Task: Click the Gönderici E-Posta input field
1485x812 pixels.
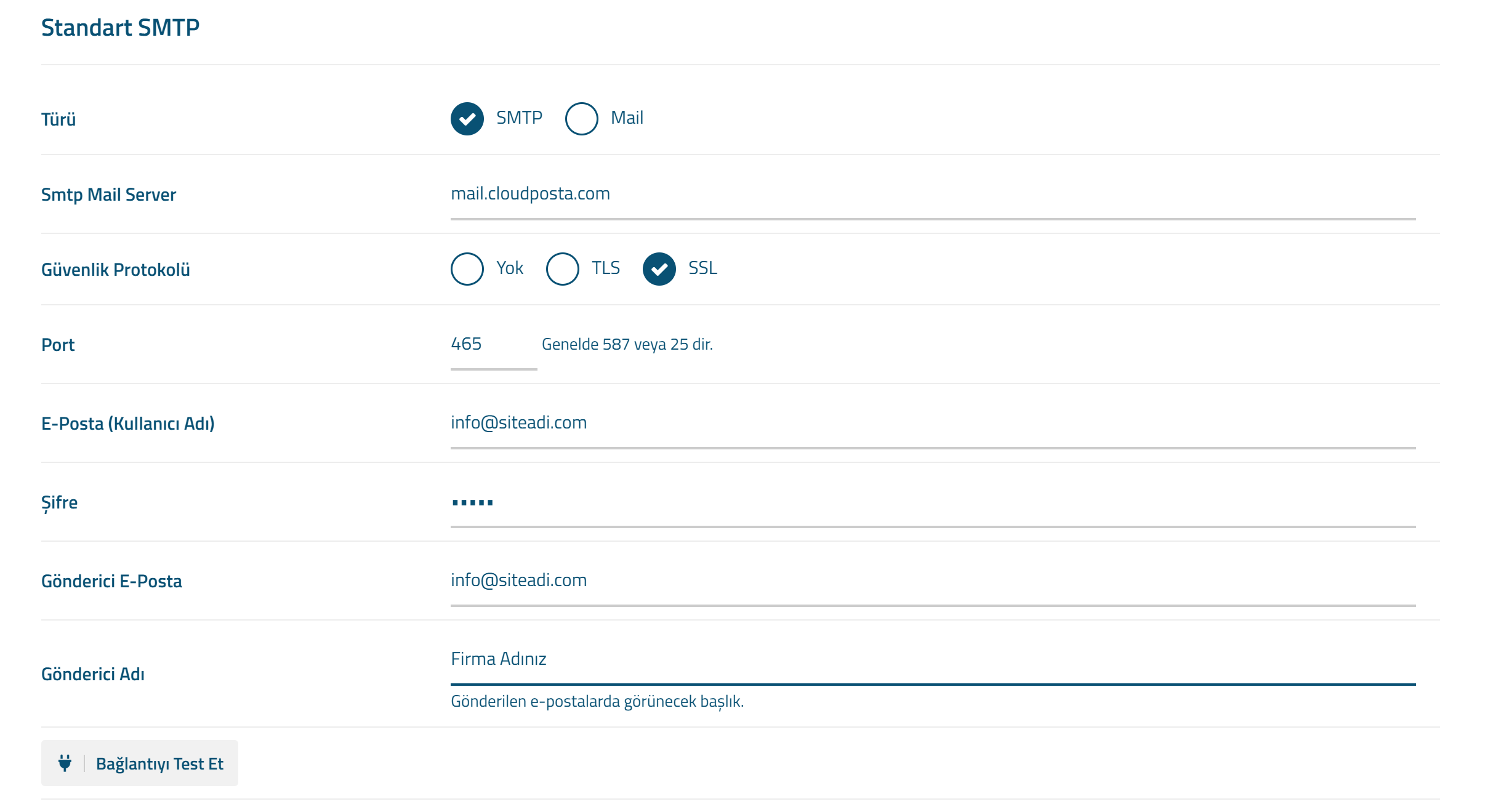Action: pyautogui.click(x=739, y=582)
